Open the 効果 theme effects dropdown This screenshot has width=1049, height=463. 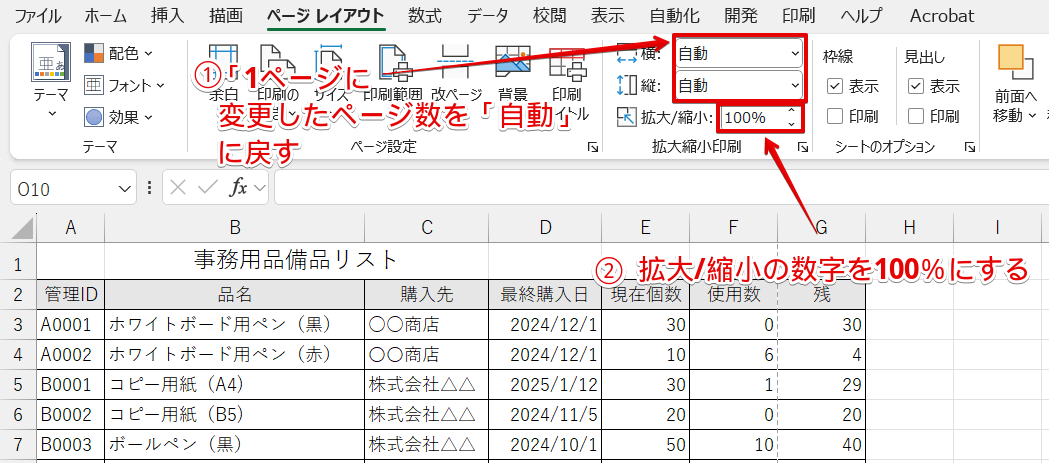118,117
